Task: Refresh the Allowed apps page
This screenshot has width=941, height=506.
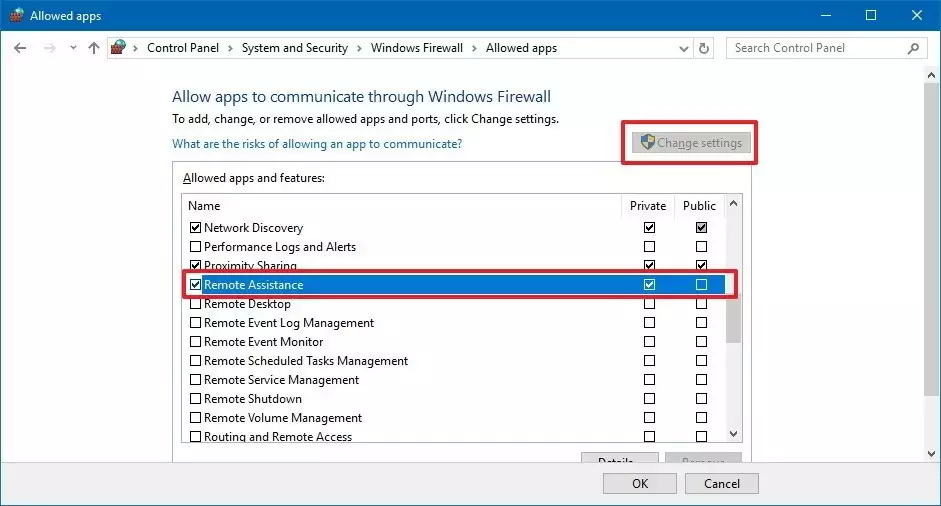Action: (x=705, y=48)
